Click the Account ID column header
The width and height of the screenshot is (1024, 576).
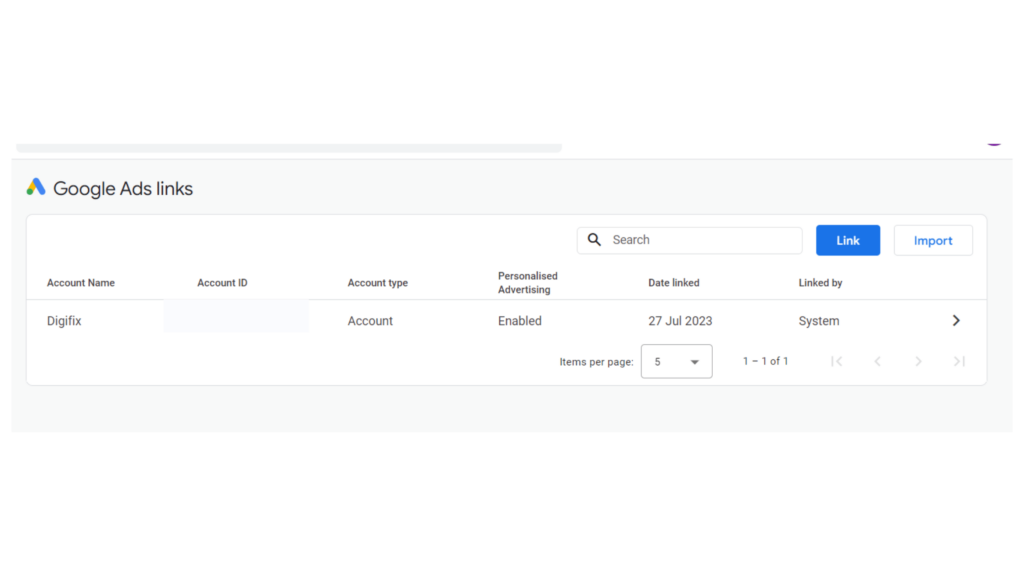coord(223,283)
